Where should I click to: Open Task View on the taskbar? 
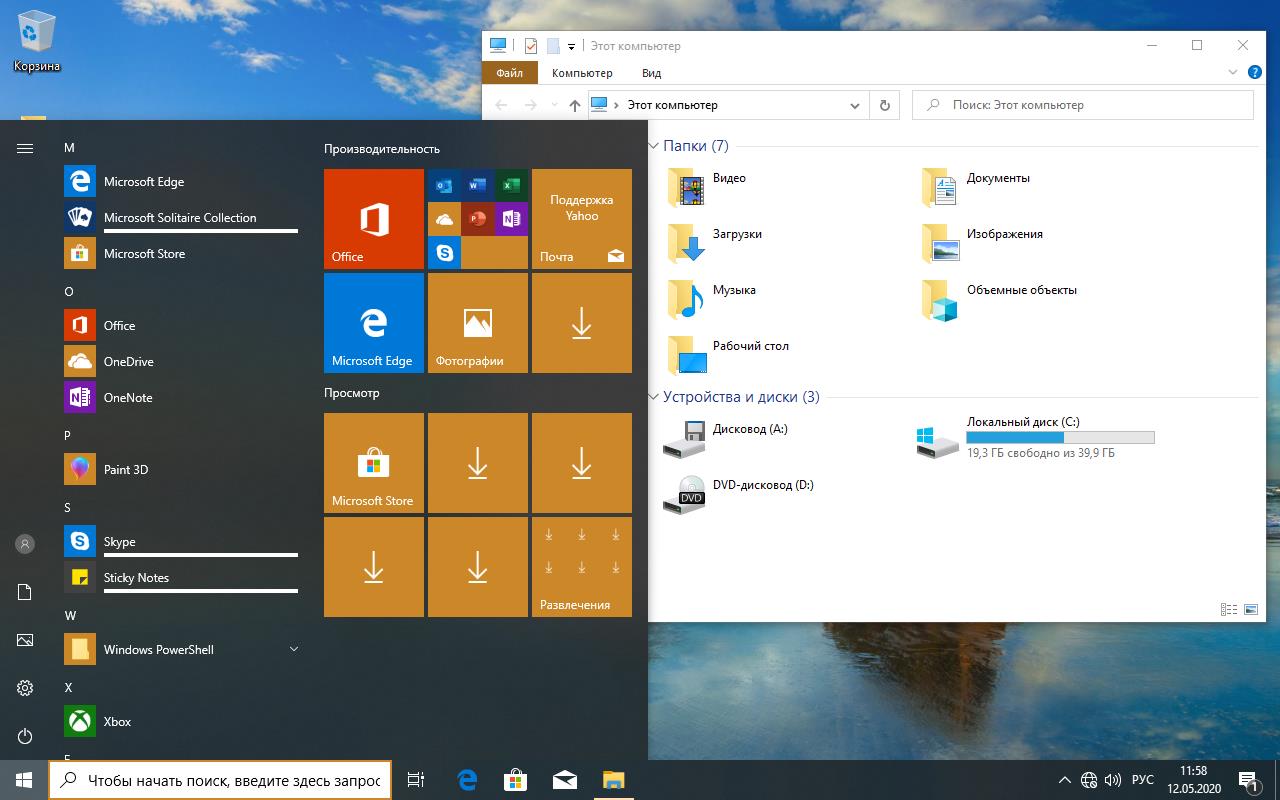click(416, 780)
